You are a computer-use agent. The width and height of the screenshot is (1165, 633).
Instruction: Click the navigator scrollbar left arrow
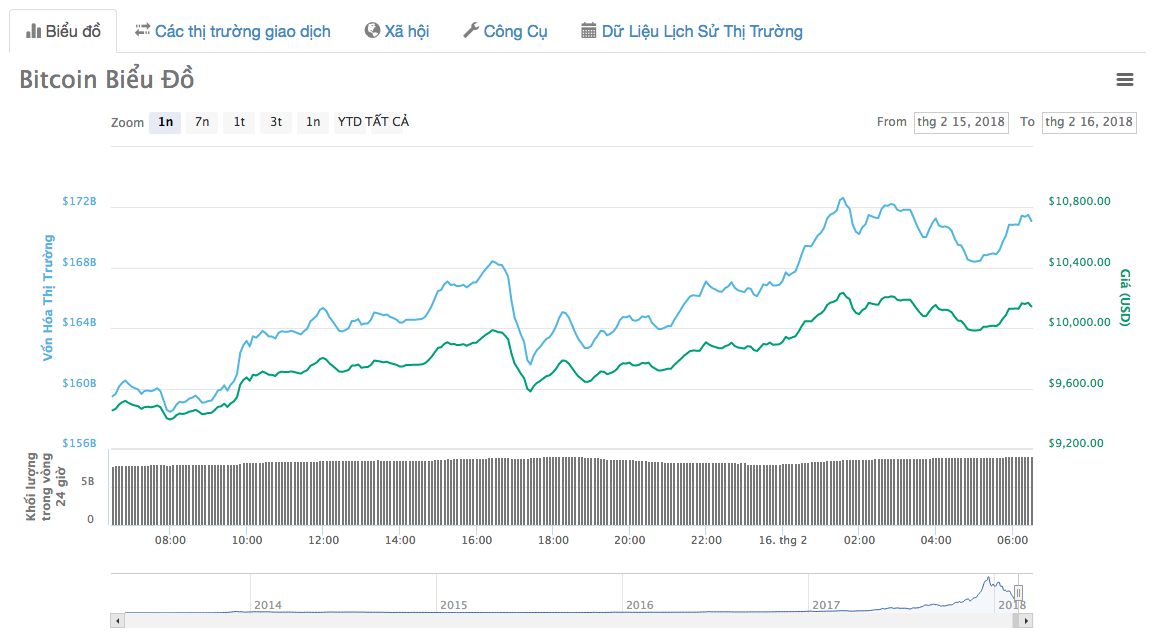(117, 620)
